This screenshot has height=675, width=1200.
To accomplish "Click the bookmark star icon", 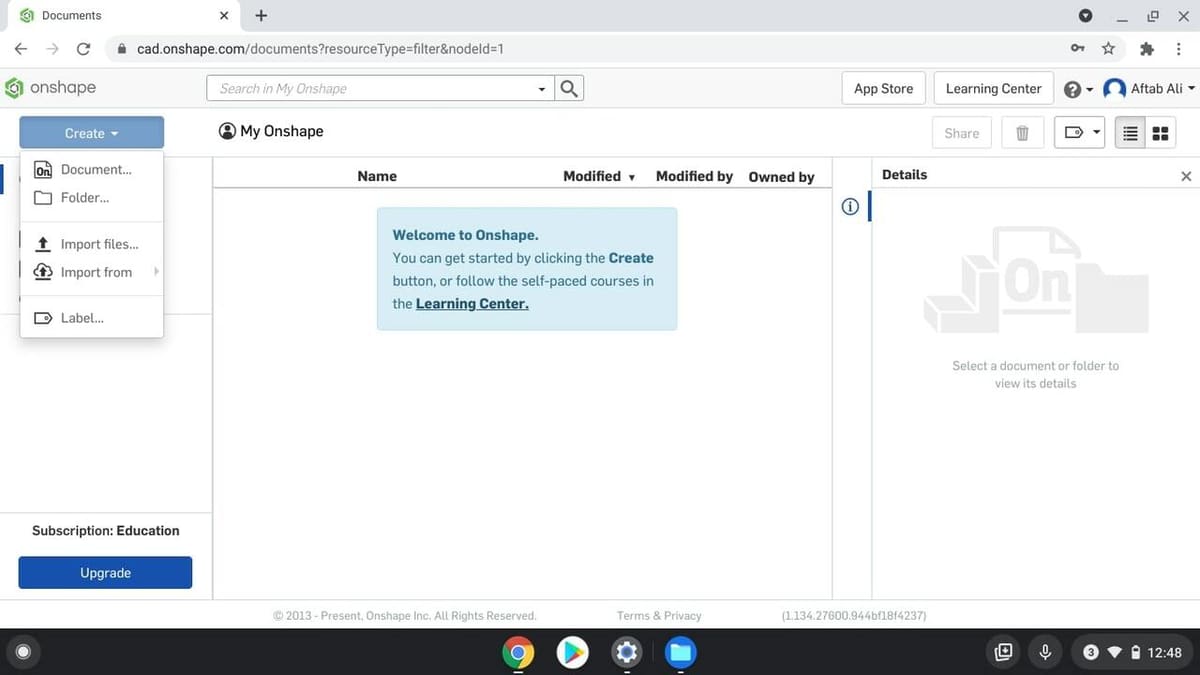I will coord(1108,48).
